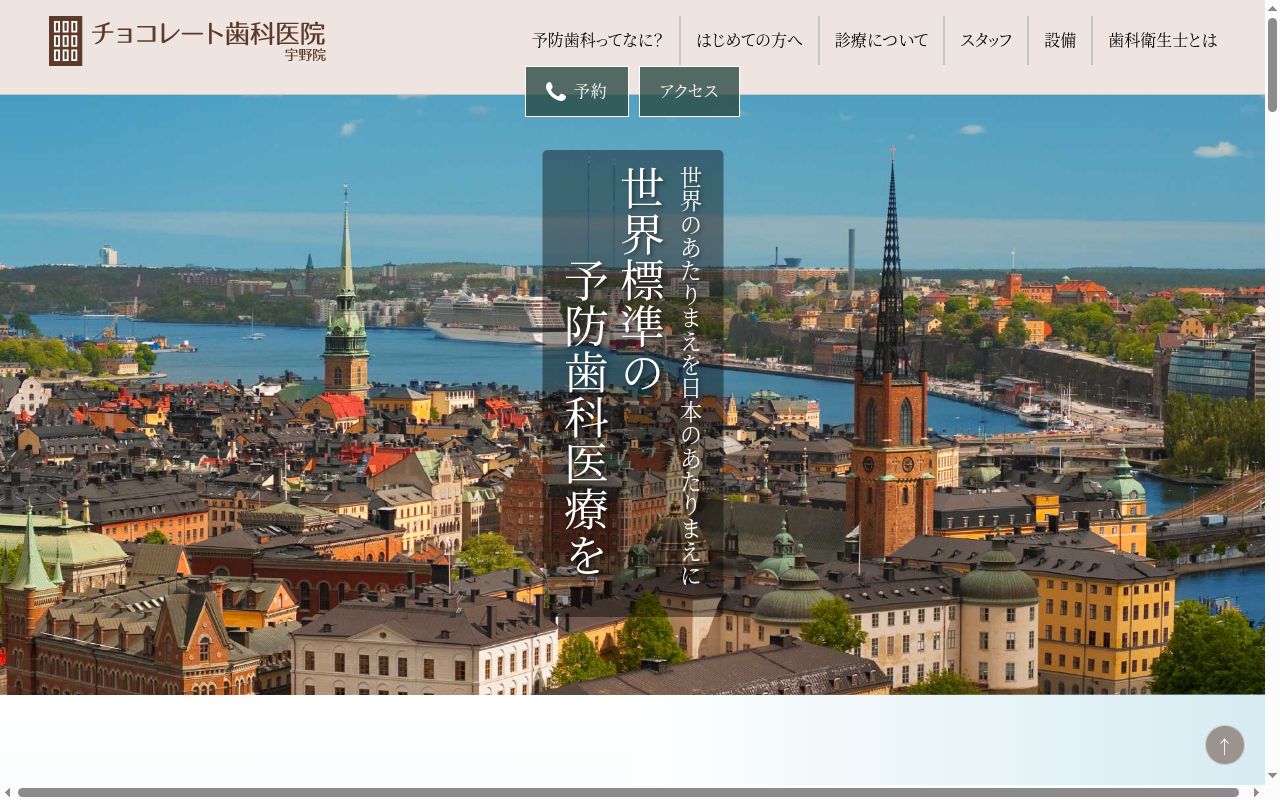Open 診療について menu item
The image size is (1280, 800).
pos(881,40)
